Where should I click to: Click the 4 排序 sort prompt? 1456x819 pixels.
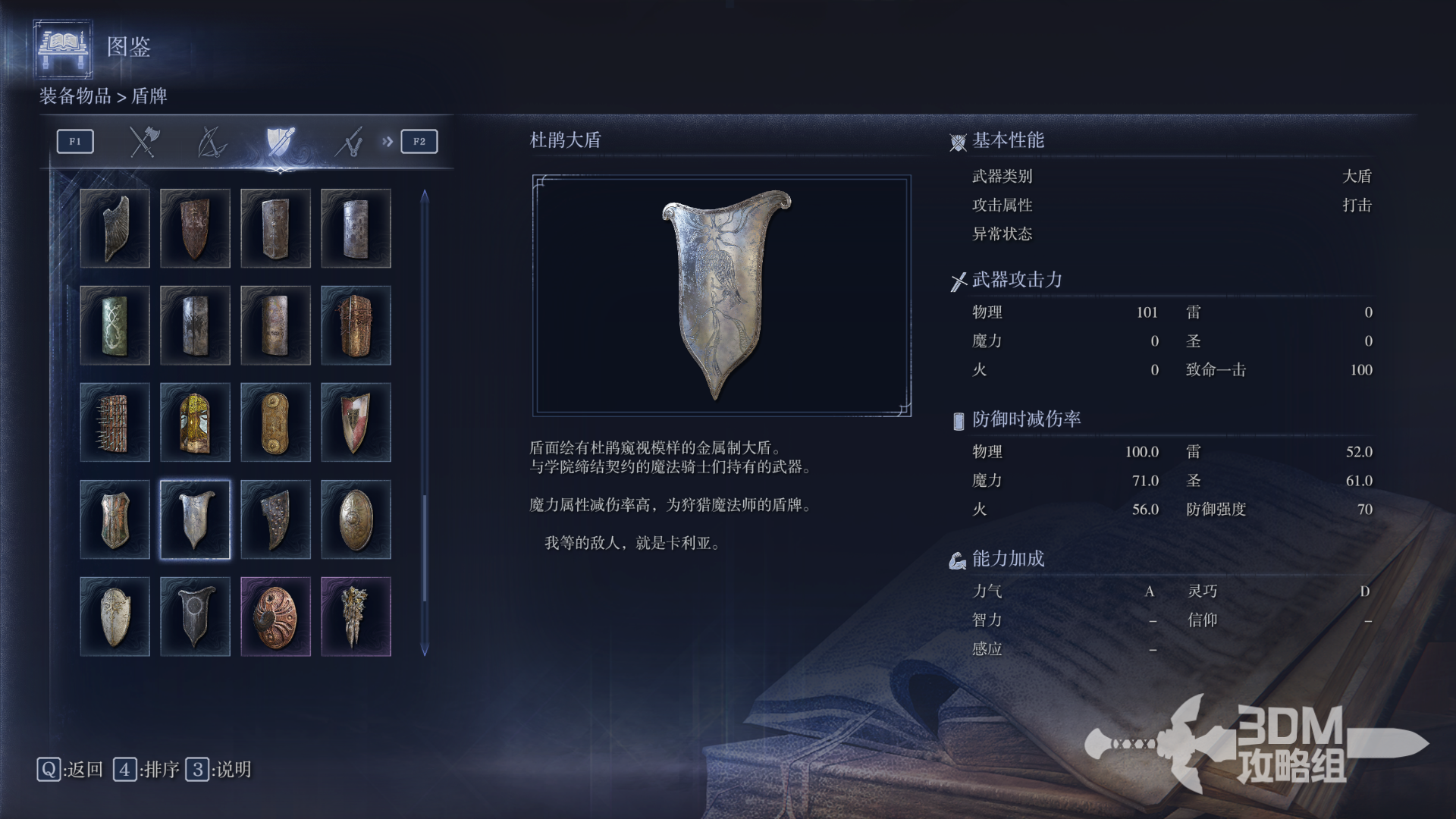tap(146, 770)
